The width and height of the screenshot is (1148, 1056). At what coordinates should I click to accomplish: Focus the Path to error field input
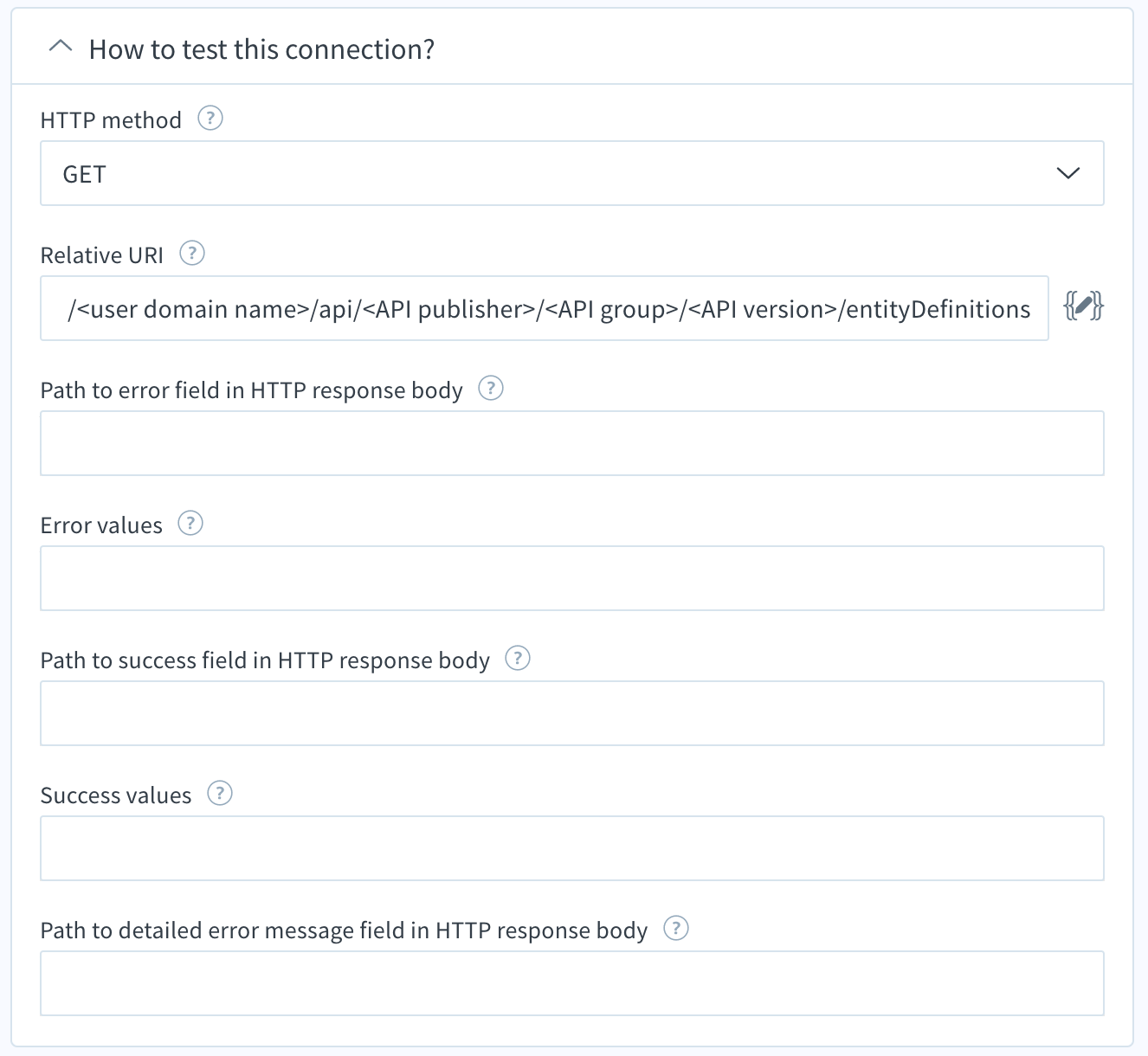pyautogui.click(x=572, y=443)
